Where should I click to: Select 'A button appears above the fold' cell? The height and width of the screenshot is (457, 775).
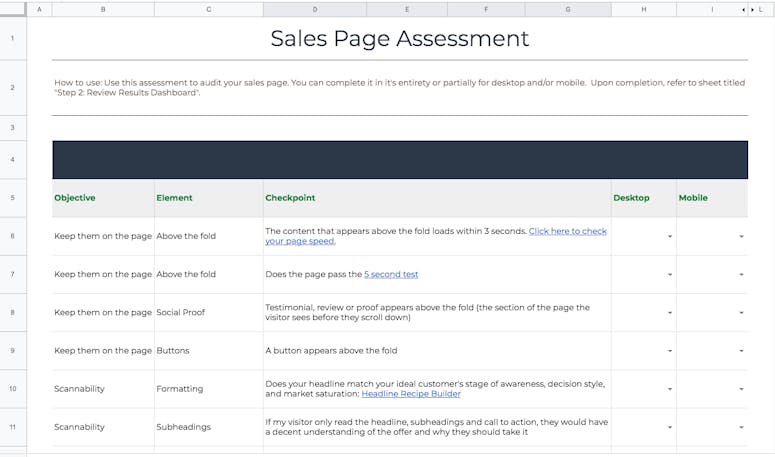coord(437,351)
